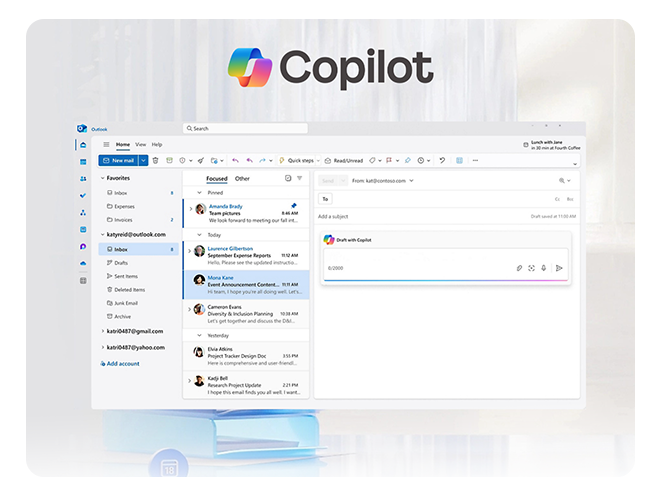The height and width of the screenshot is (496, 660).
Task: Click Cc in the compose header
Action: tap(557, 199)
